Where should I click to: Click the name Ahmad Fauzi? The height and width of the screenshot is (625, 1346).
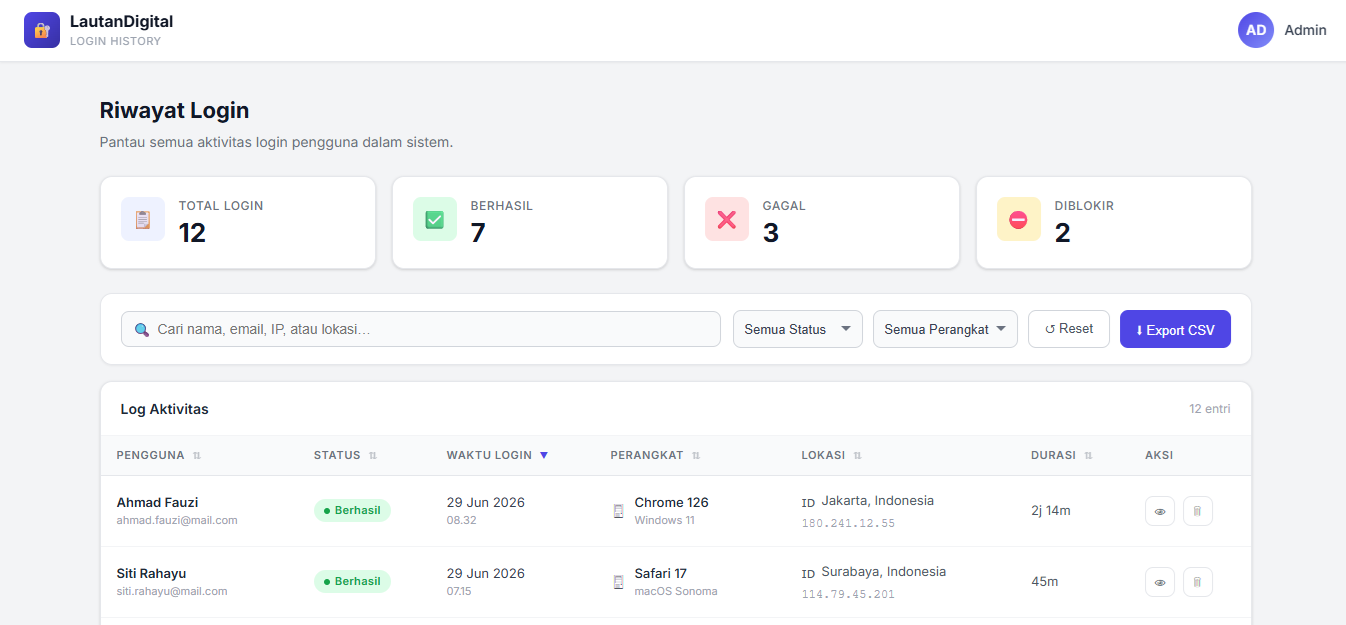click(x=157, y=502)
